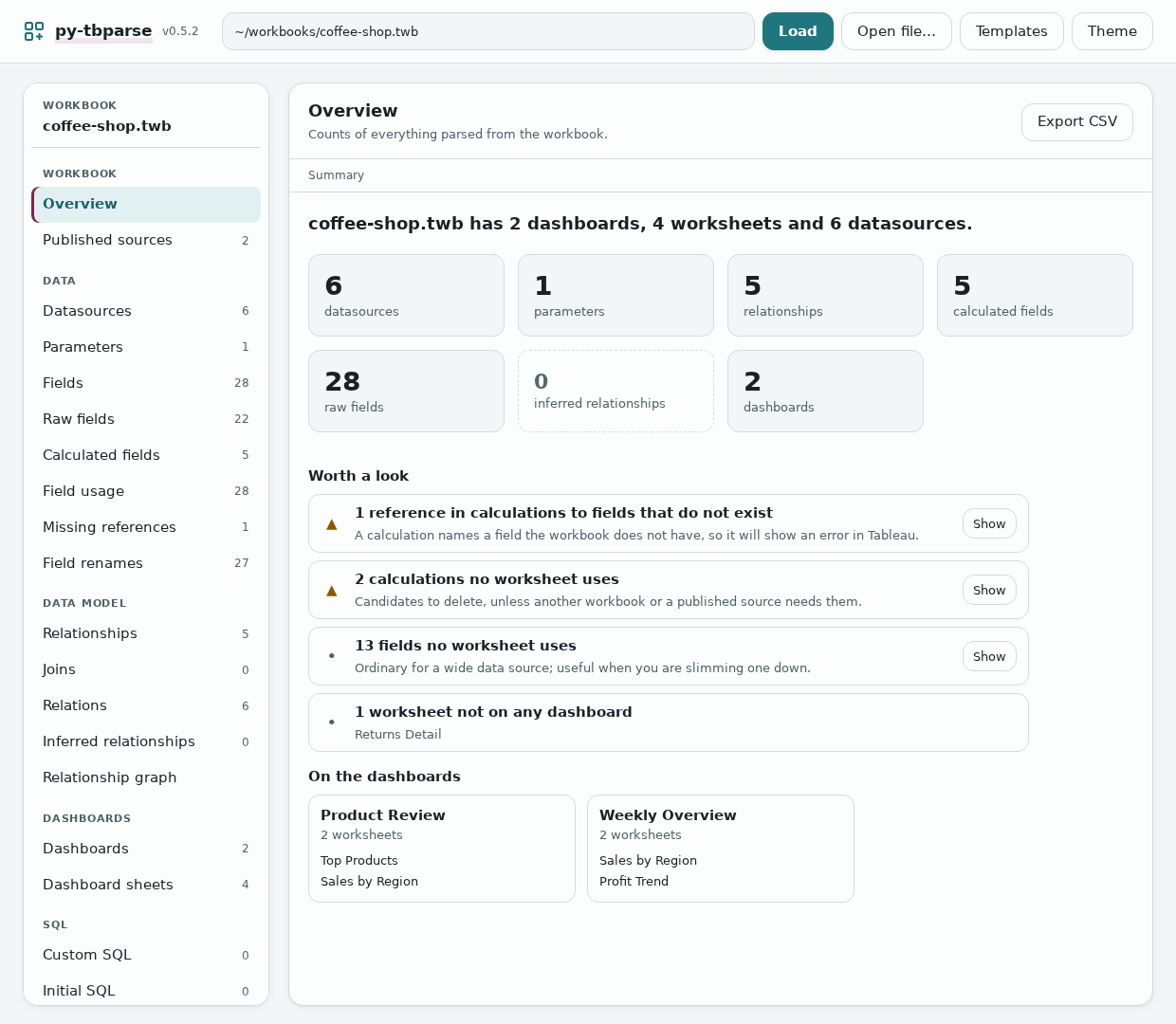The height and width of the screenshot is (1024, 1176).
Task: Open Inferred relationships in the sidebar
Action: click(146, 742)
